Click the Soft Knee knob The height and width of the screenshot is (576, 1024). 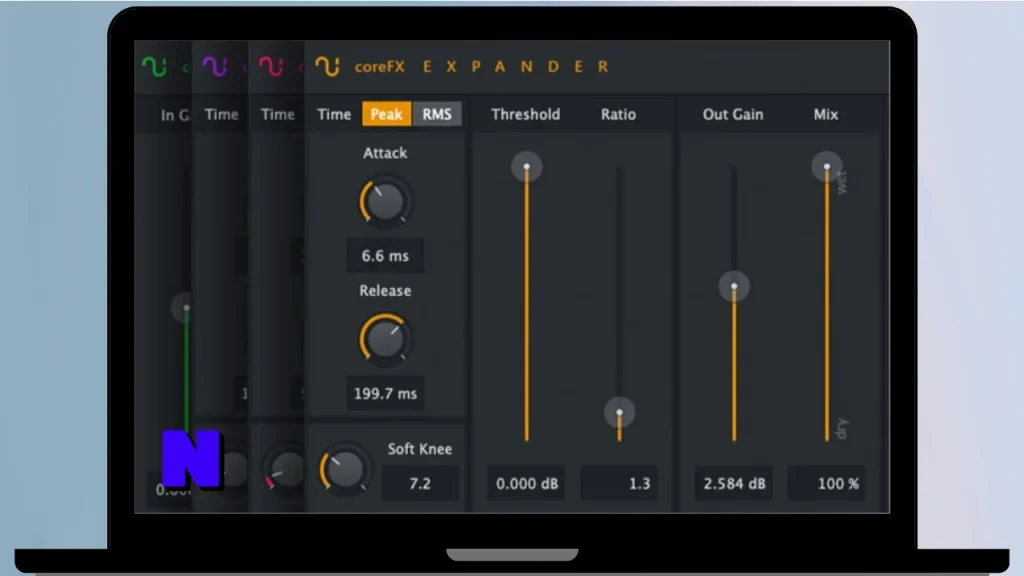pyautogui.click(x=344, y=469)
